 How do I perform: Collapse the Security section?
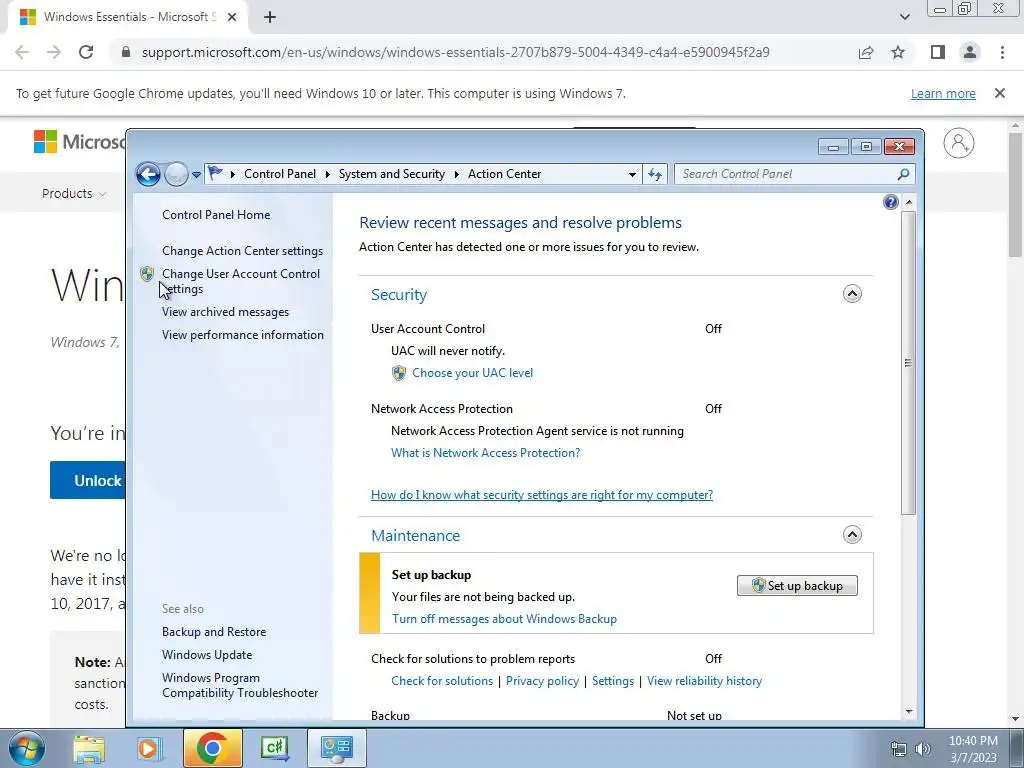tap(852, 294)
